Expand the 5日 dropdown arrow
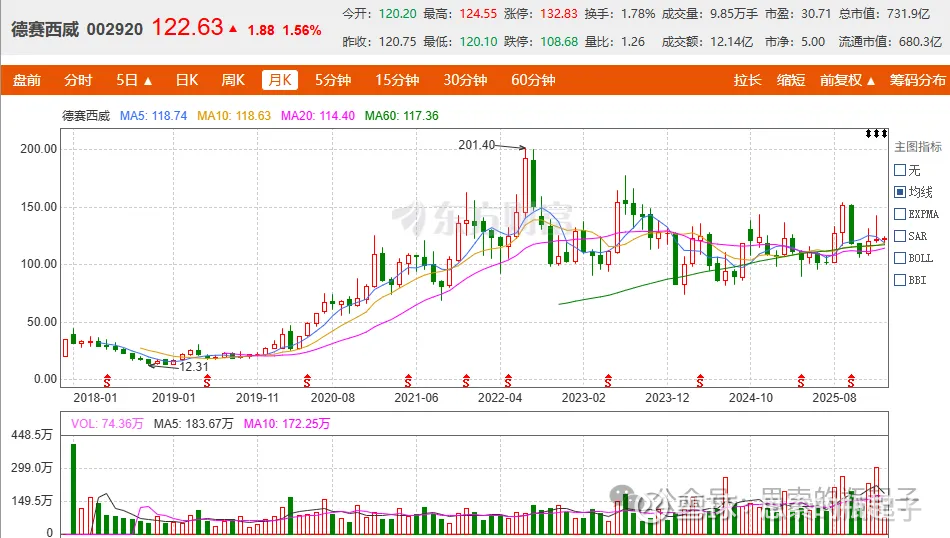This screenshot has height=538, width=950. 148,81
